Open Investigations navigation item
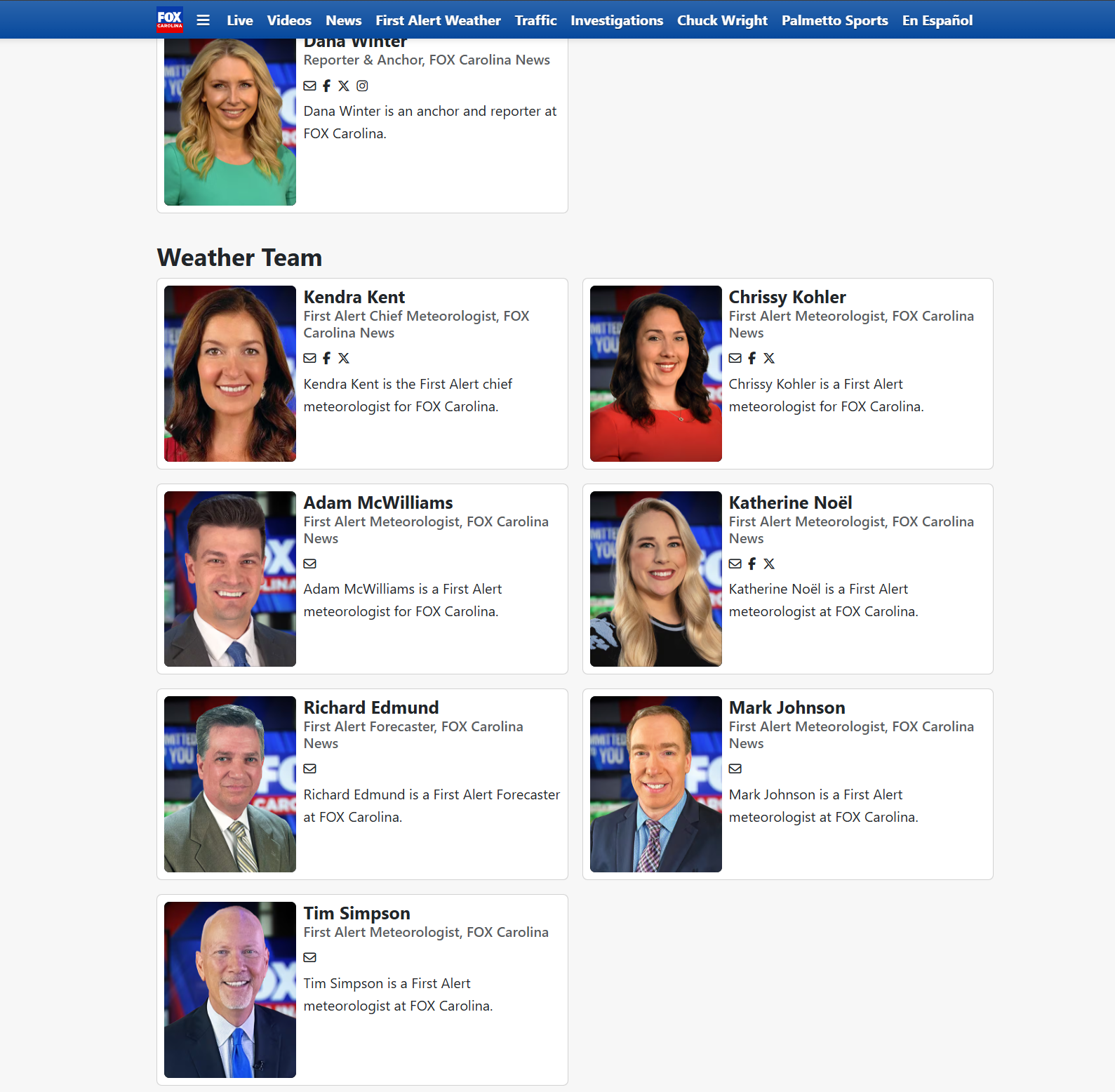Screen dimensions: 1115x1092 click(x=617, y=20)
